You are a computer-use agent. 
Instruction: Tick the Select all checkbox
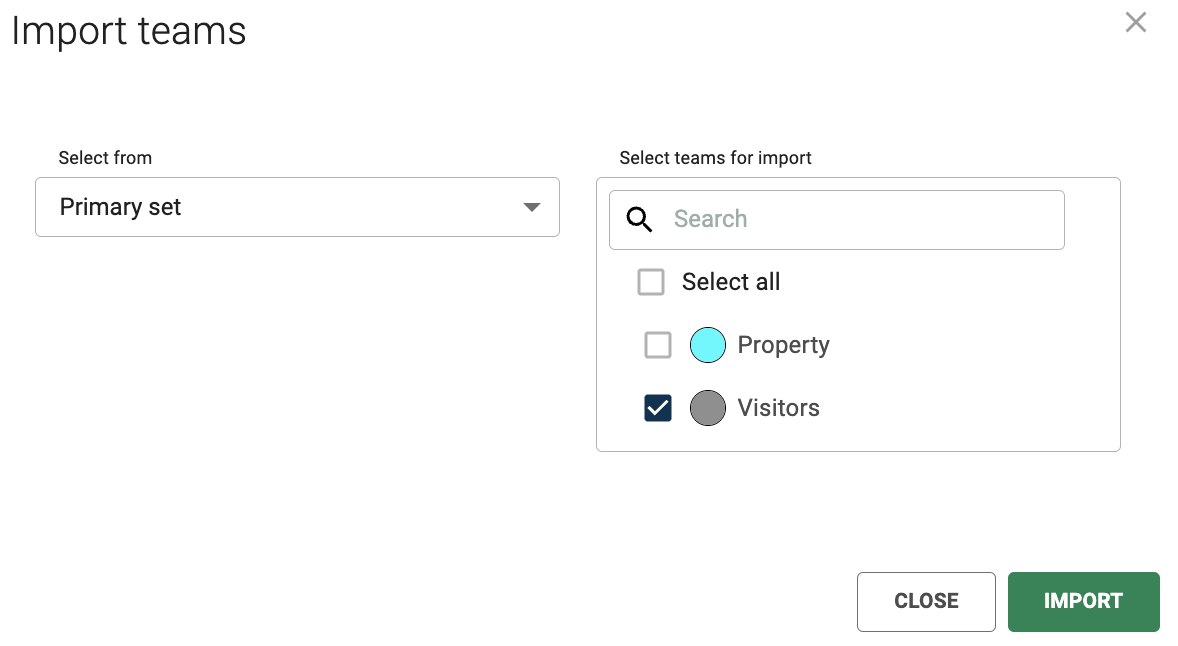pyautogui.click(x=651, y=282)
